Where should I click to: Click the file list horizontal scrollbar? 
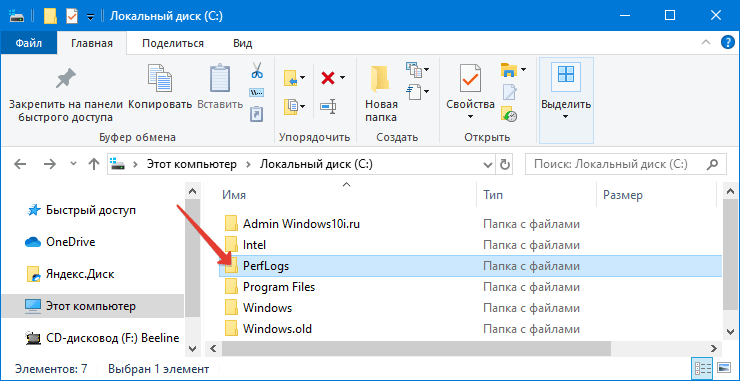tap(416, 348)
